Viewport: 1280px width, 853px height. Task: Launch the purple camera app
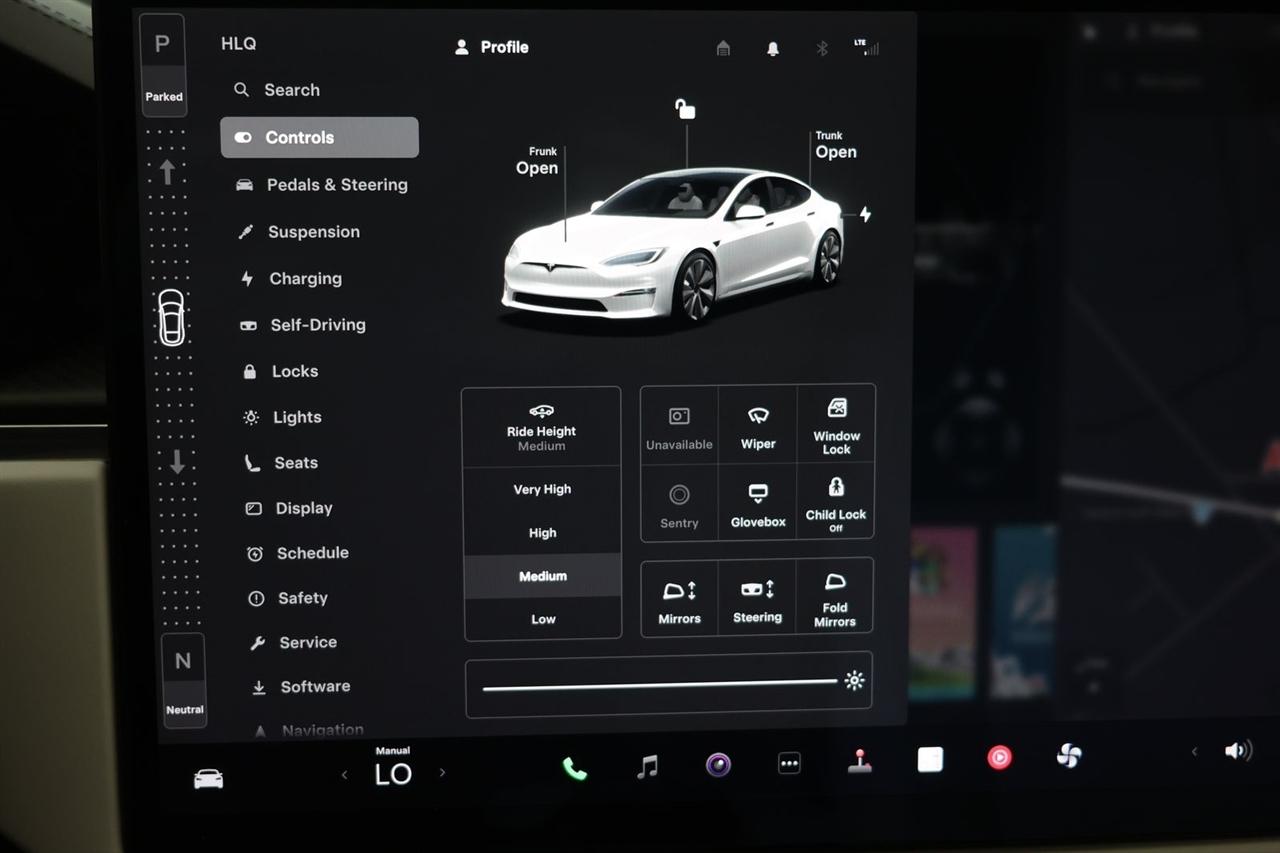coord(718,765)
